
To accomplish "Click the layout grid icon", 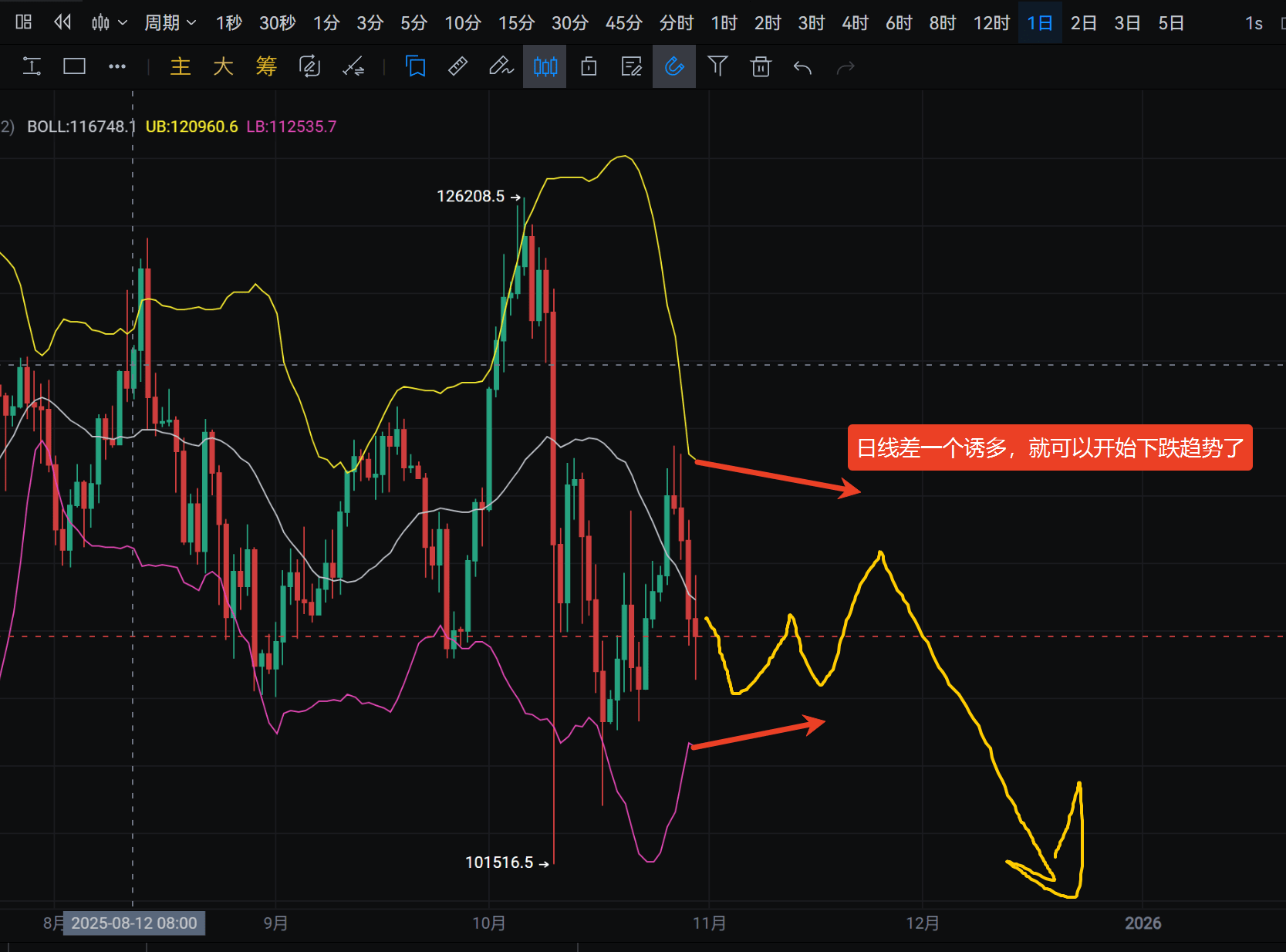I will pyautogui.click(x=23, y=22).
